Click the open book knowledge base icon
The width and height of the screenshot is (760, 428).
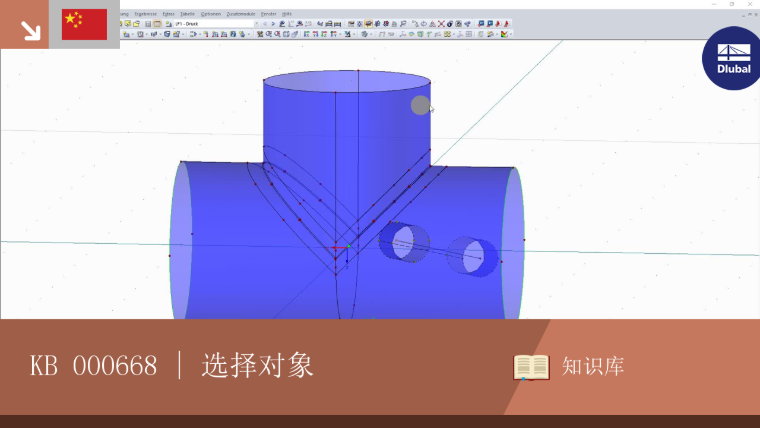click(531, 367)
